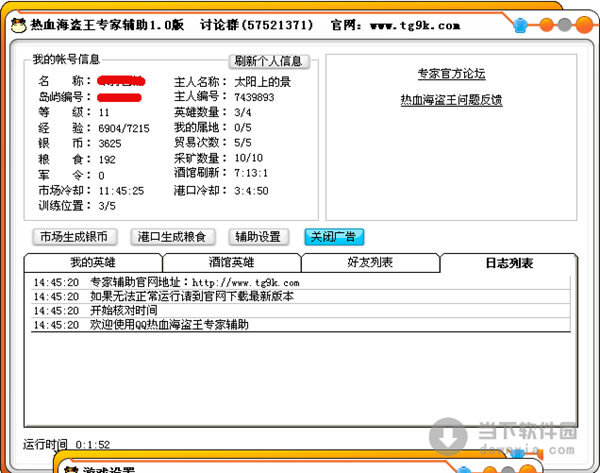Viewport: 600px width, 473px height.
Task: Click the tavern refresh time 7:13:1
Action: (x=251, y=173)
